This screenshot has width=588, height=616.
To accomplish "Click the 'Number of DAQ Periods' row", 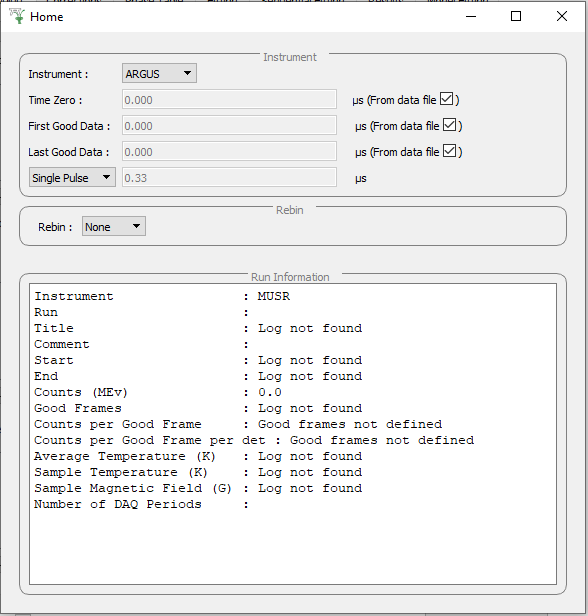I will (x=141, y=504).
